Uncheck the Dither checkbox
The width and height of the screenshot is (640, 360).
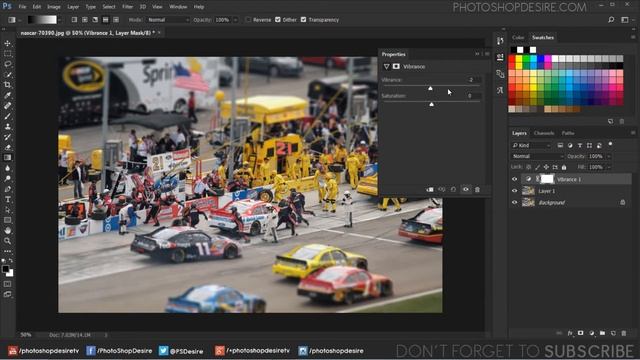point(278,20)
